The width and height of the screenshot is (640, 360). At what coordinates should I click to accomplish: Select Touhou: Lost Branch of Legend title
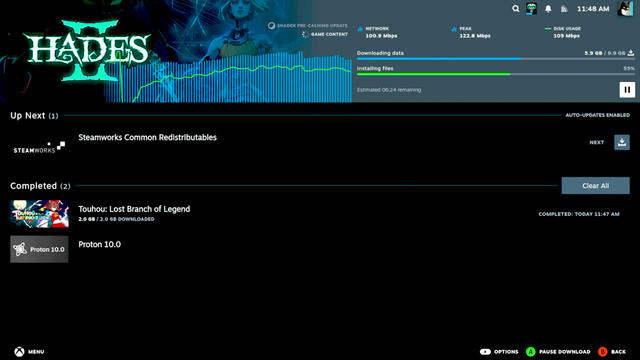[134, 209]
